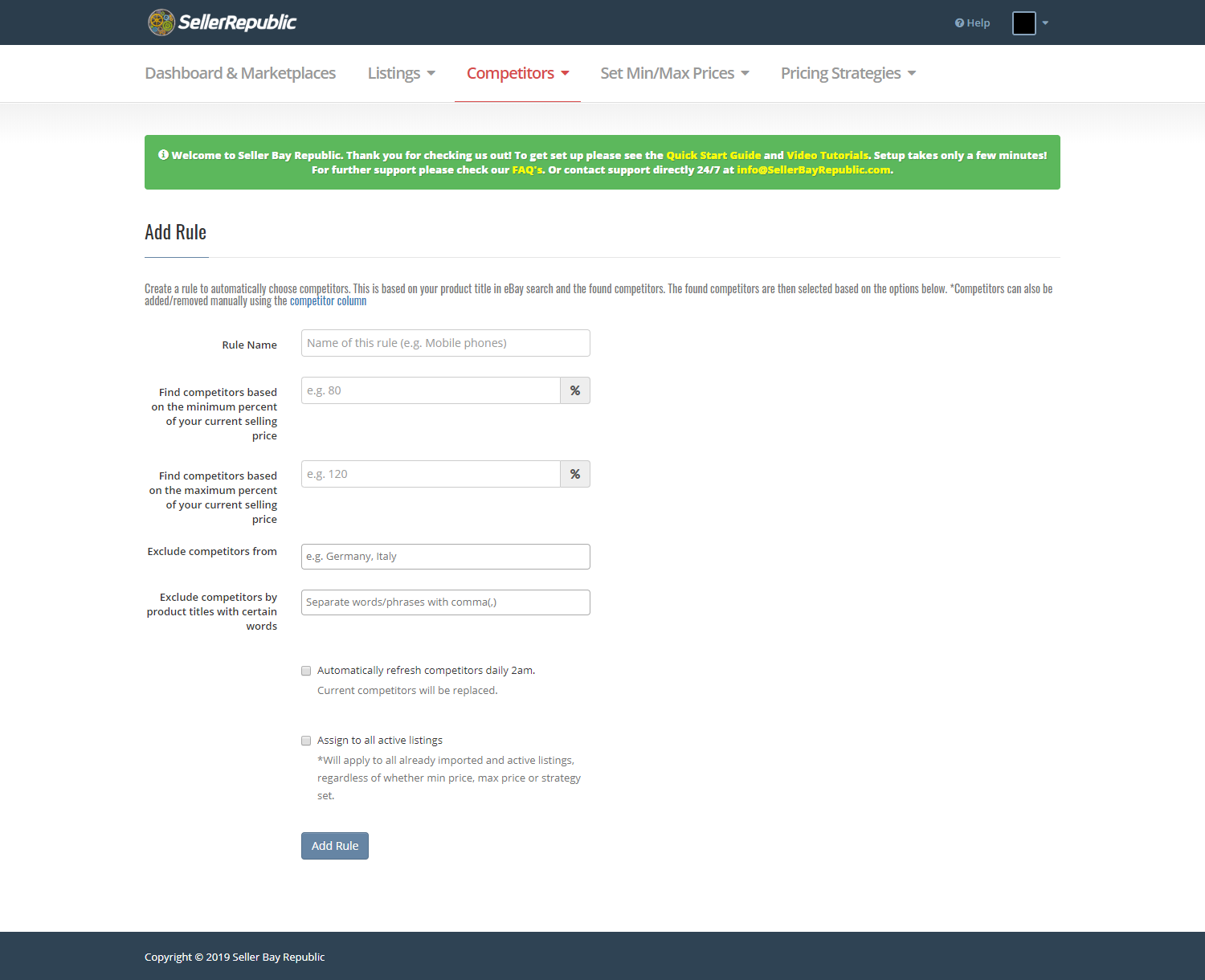1205x980 pixels.
Task: Follow the competitor column link
Action: (x=328, y=301)
